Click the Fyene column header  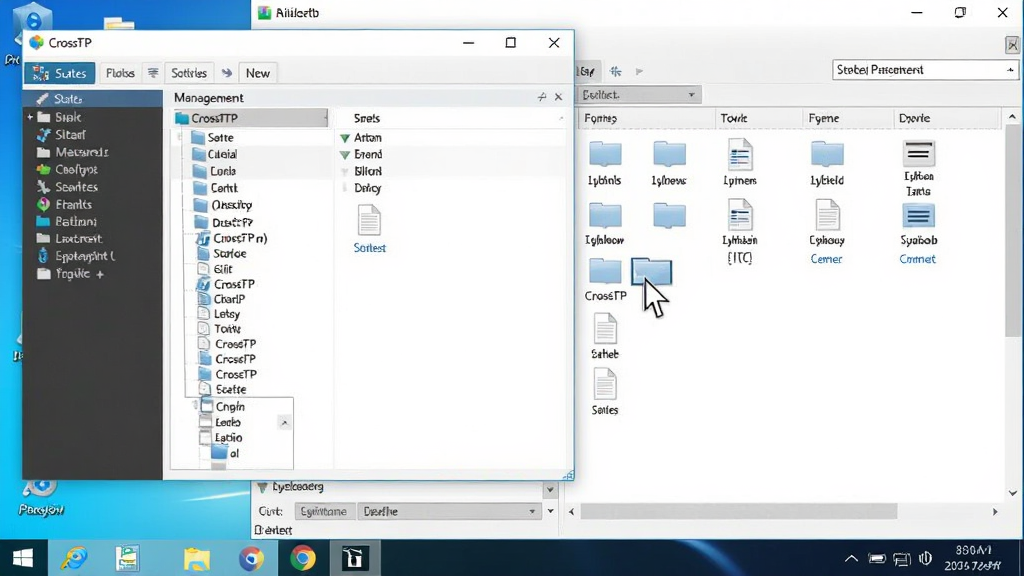click(x=824, y=118)
